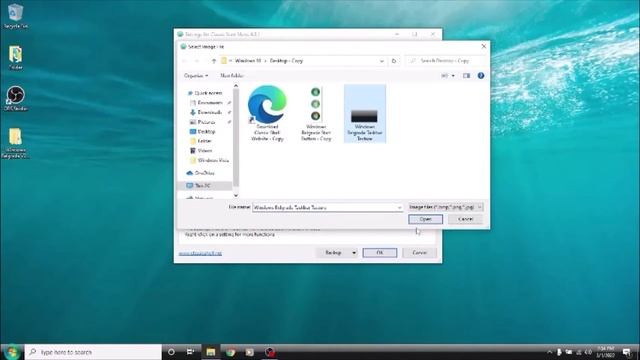This screenshot has width=640, height=360.
Task: Click the Start button on taskbar
Action: pos(11,352)
